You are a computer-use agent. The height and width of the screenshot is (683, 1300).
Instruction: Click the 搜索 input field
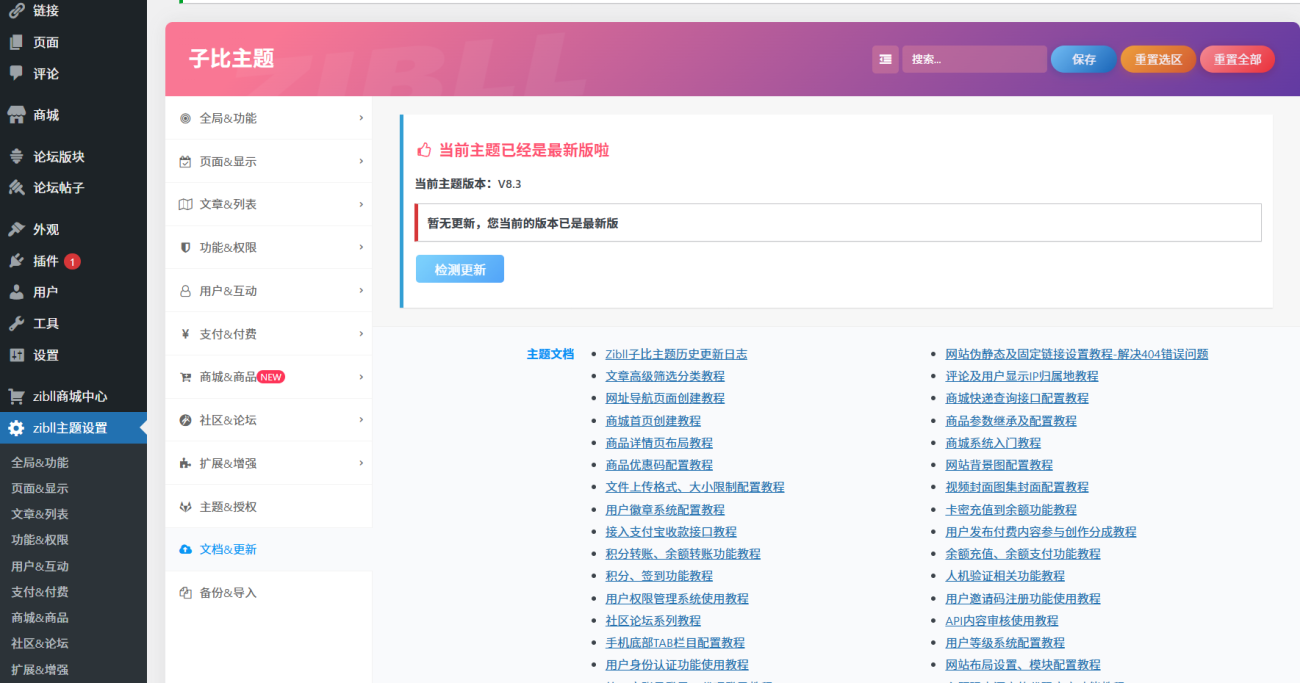(973, 59)
